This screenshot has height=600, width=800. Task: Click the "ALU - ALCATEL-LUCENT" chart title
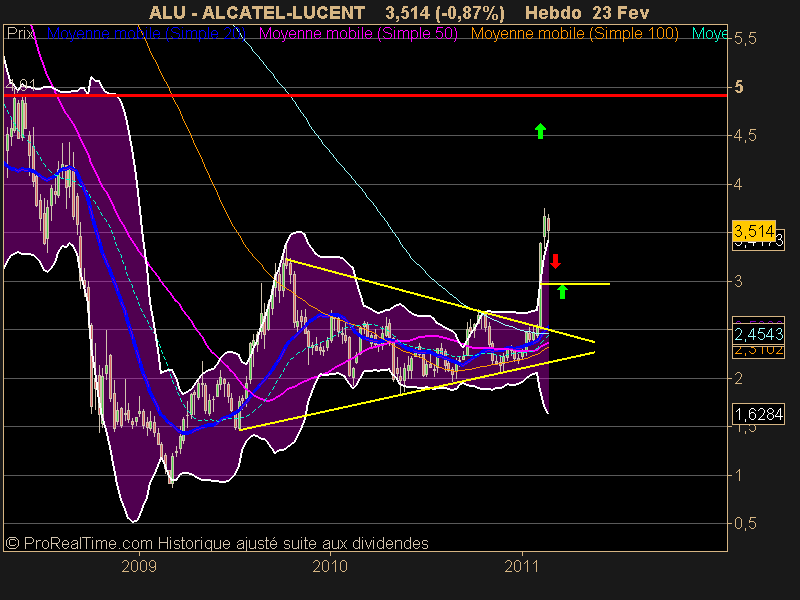pyautogui.click(x=257, y=12)
